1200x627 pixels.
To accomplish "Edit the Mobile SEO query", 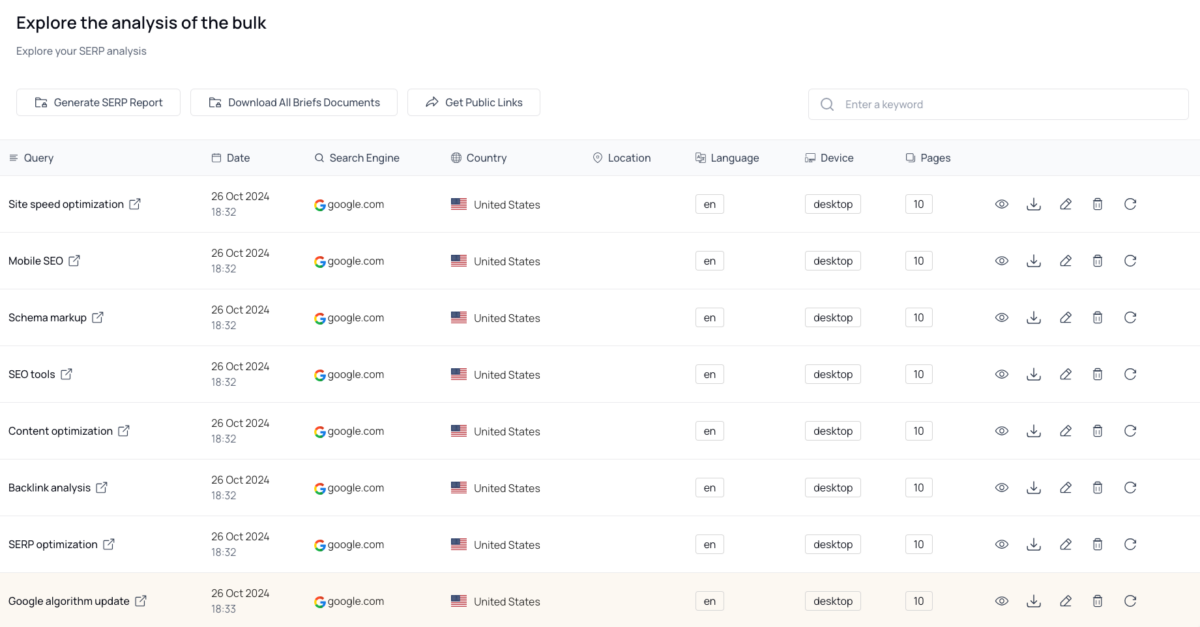I will click(1066, 261).
